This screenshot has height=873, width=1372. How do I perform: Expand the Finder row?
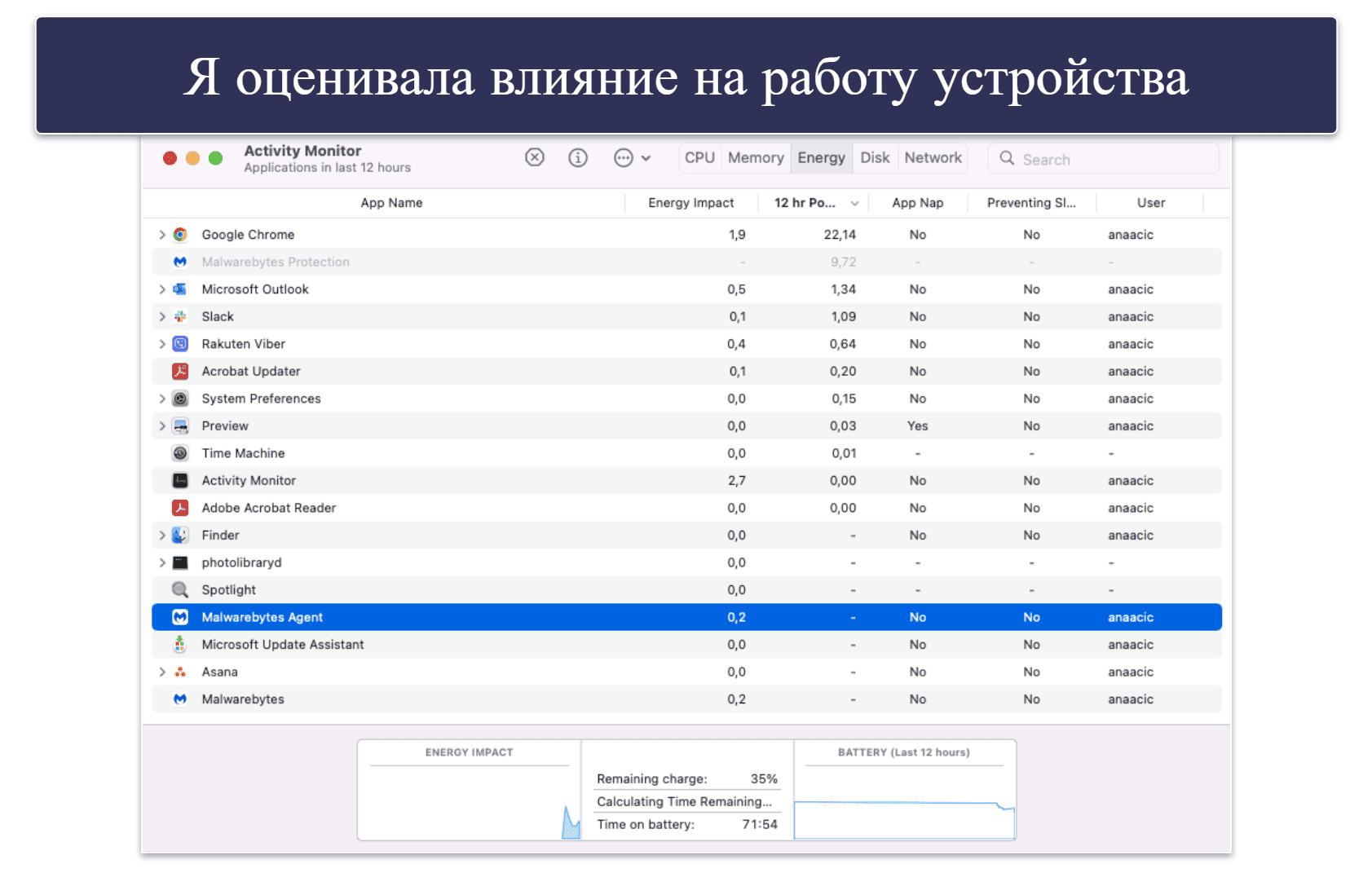click(x=162, y=536)
